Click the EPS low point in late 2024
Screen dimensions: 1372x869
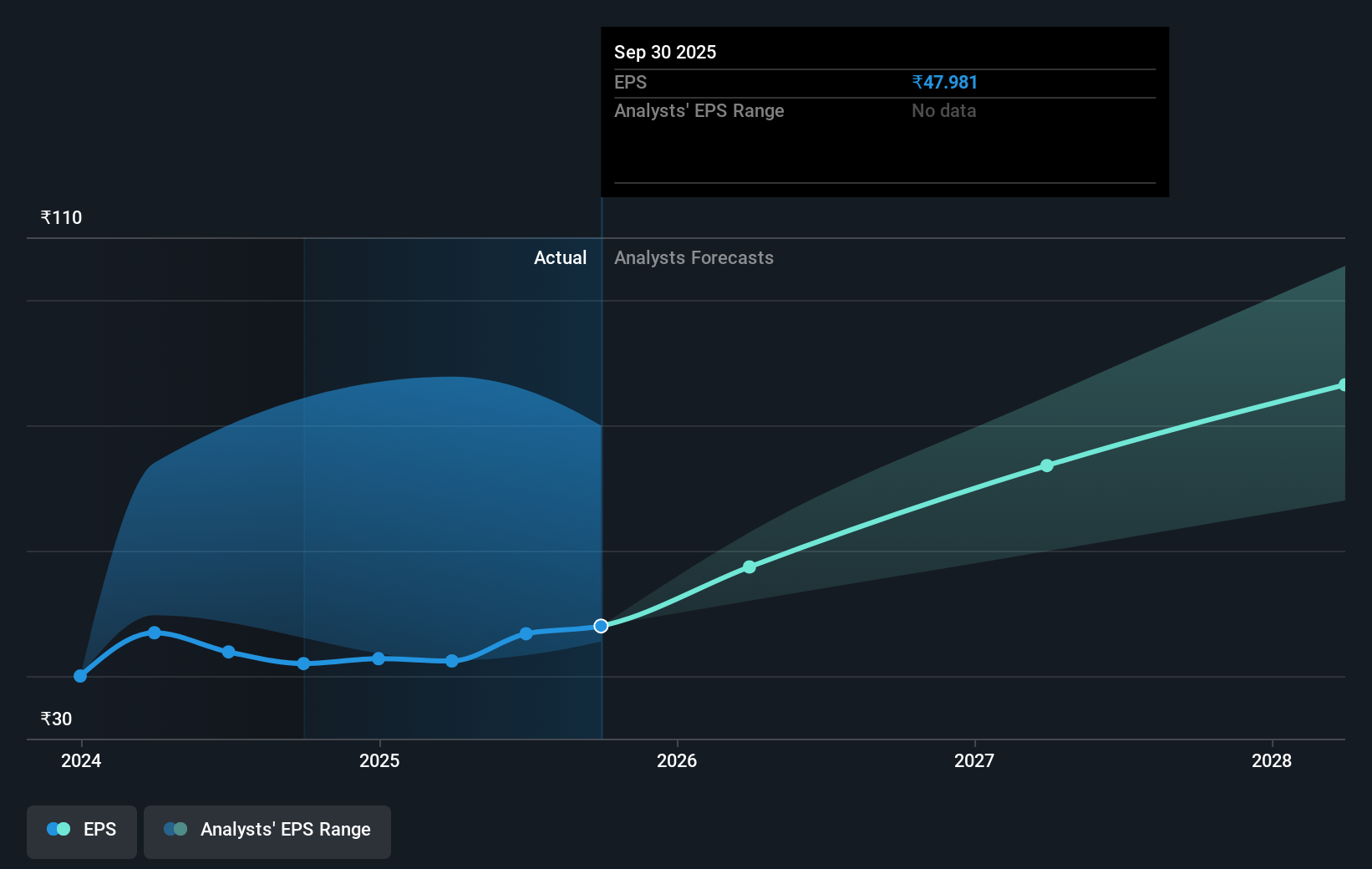point(304,663)
